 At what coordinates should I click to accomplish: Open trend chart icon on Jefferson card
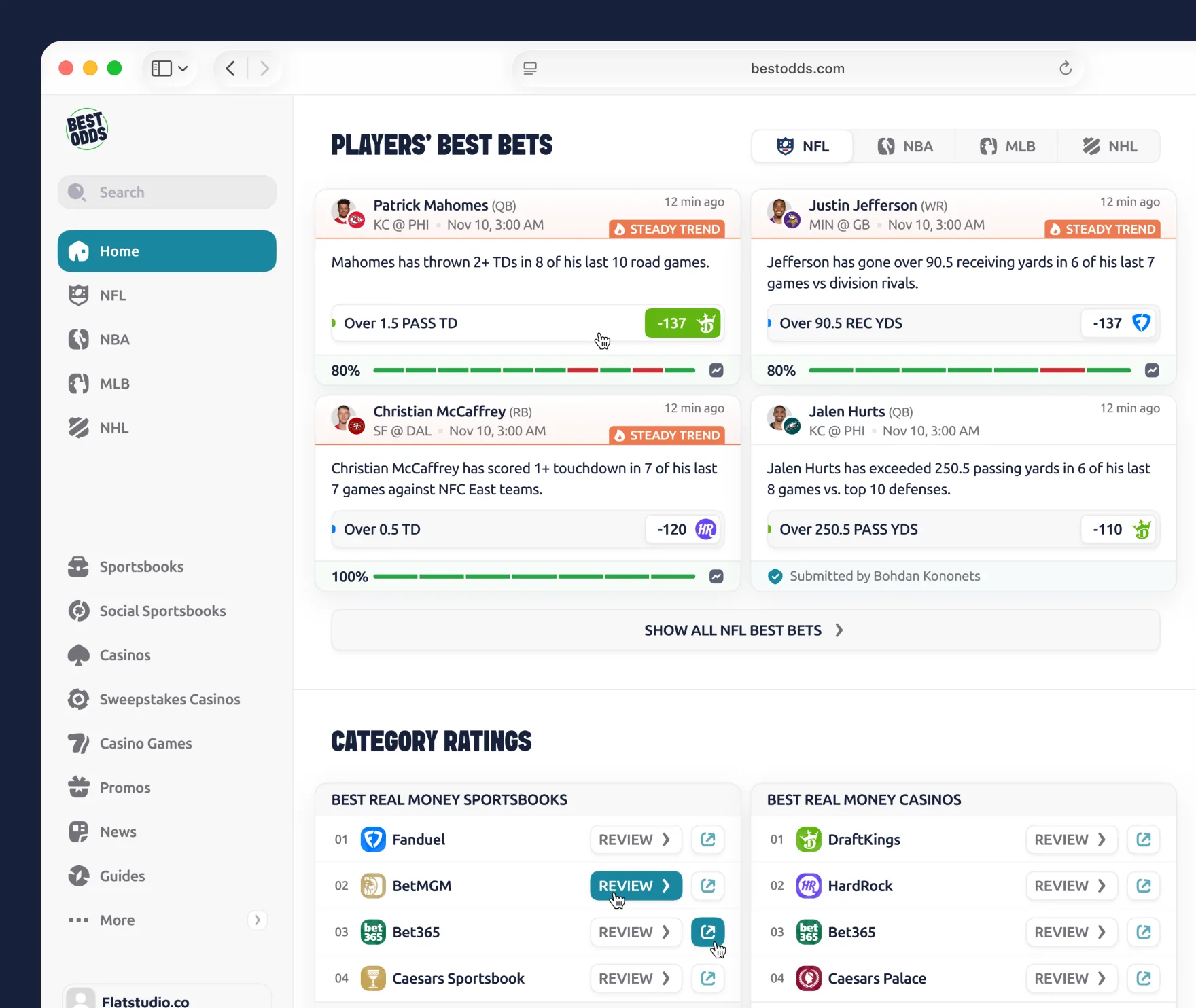tap(1152, 370)
